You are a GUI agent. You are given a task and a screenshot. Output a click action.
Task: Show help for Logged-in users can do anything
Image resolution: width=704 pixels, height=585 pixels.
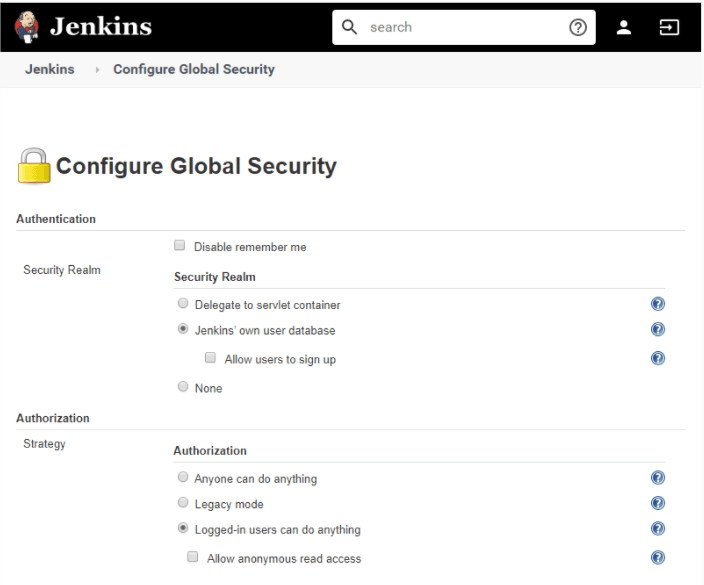point(658,529)
